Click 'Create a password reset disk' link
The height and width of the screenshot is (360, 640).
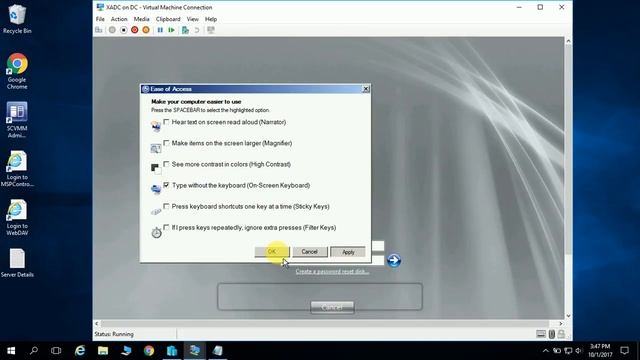(332, 271)
